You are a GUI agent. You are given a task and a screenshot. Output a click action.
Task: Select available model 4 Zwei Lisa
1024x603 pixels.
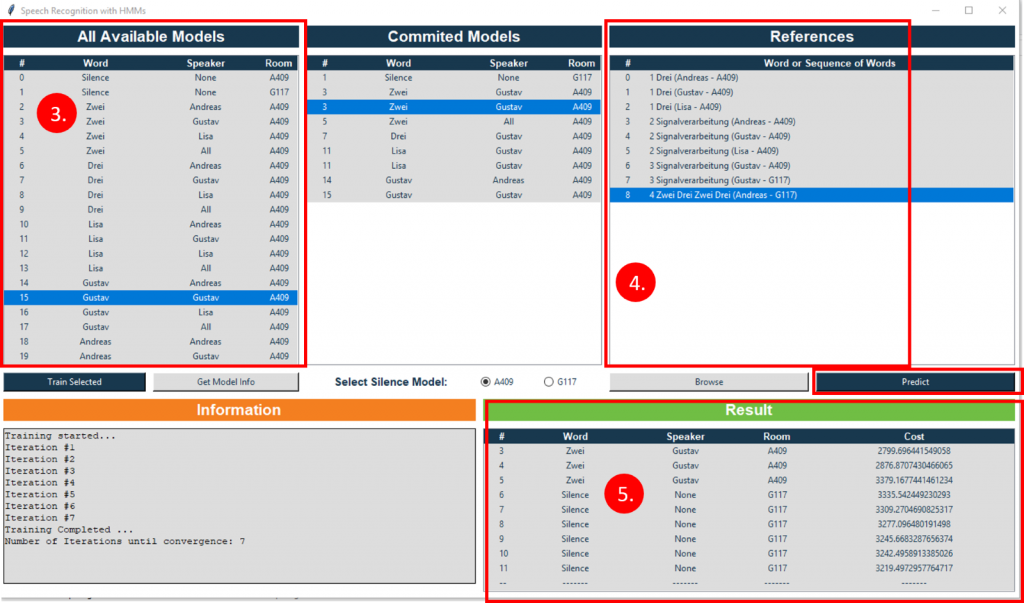[151, 137]
